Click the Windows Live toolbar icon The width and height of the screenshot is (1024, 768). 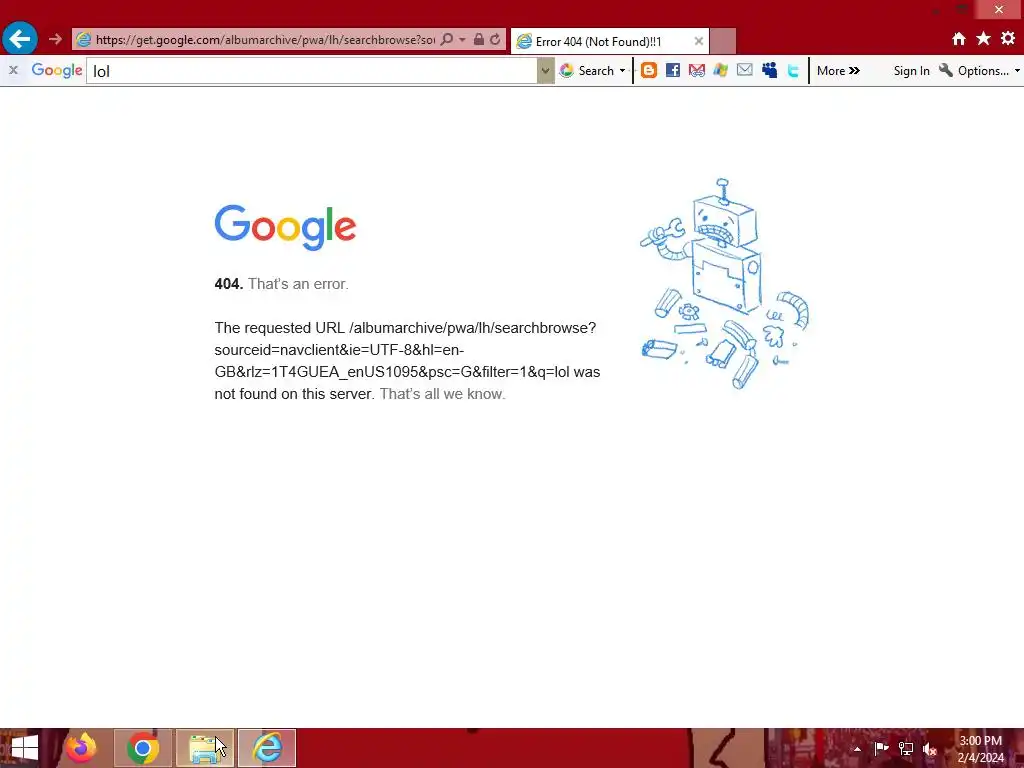(720, 71)
